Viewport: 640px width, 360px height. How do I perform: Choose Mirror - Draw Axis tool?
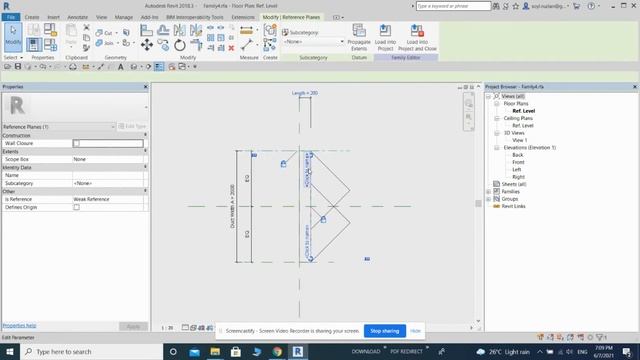click(196, 30)
